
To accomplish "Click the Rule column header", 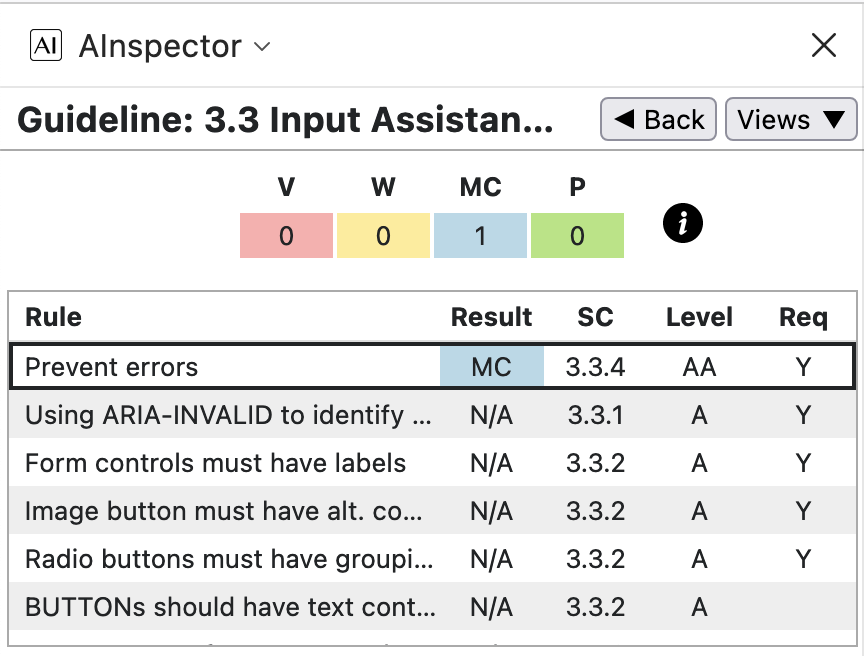I will pyautogui.click(x=54, y=318).
